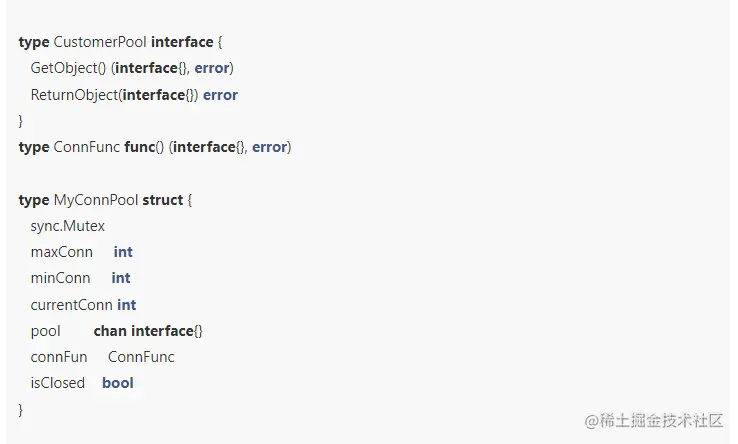Click the maxConn field name
738x444 pixels.
pyautogui.click(x=61, y=252)
